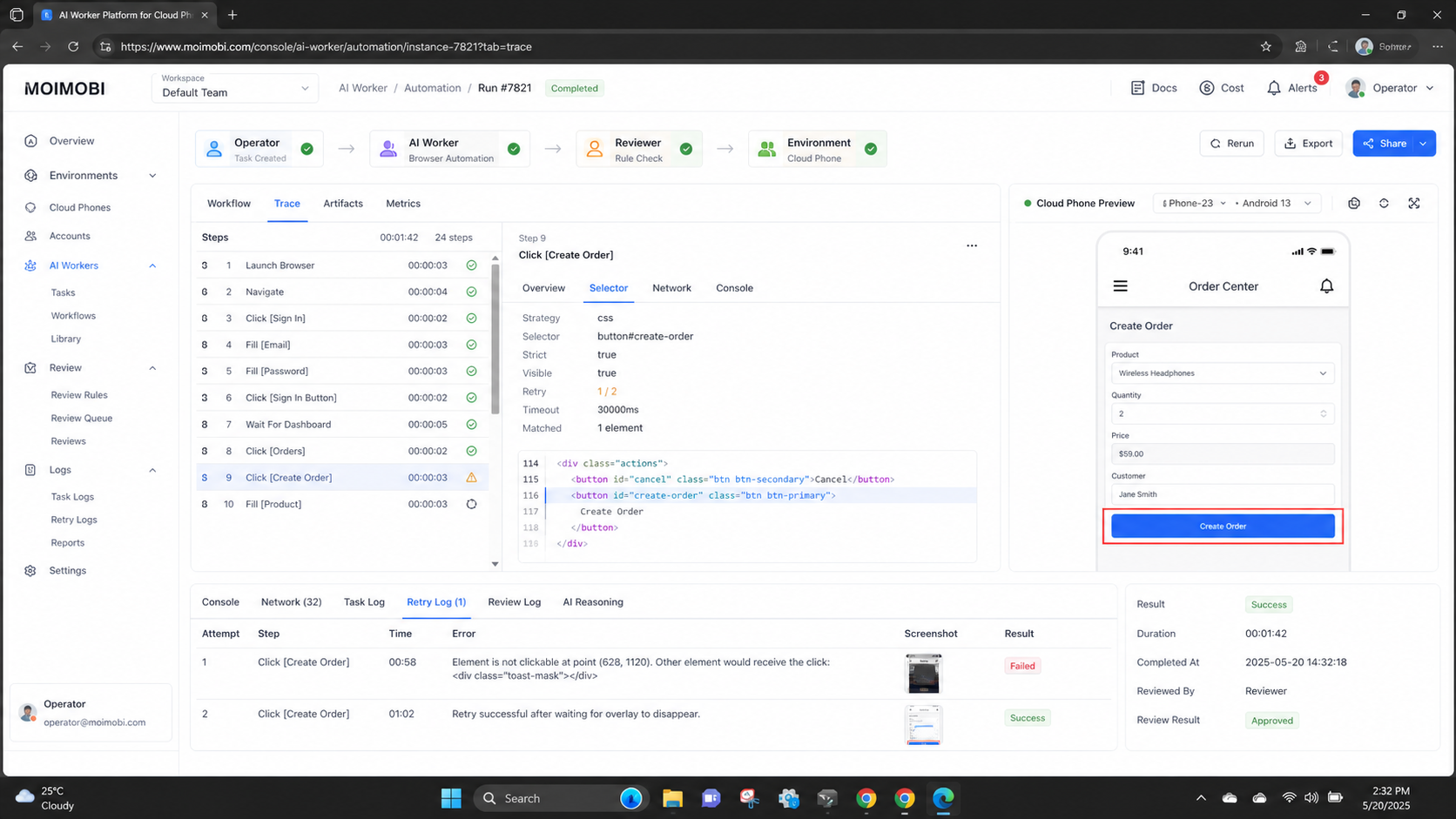Click the Cloud Phones sidebar icon

click(30, 207)
